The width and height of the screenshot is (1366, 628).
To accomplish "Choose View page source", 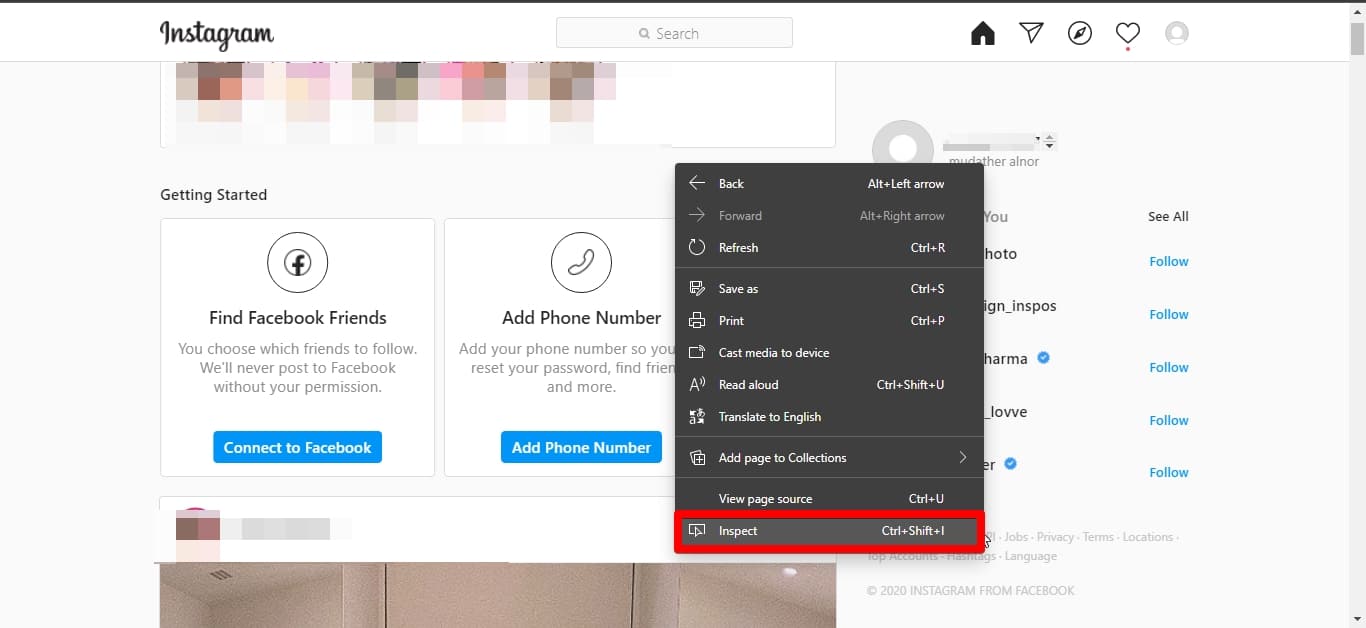I will pyautogui.click(x=830, y=498).
